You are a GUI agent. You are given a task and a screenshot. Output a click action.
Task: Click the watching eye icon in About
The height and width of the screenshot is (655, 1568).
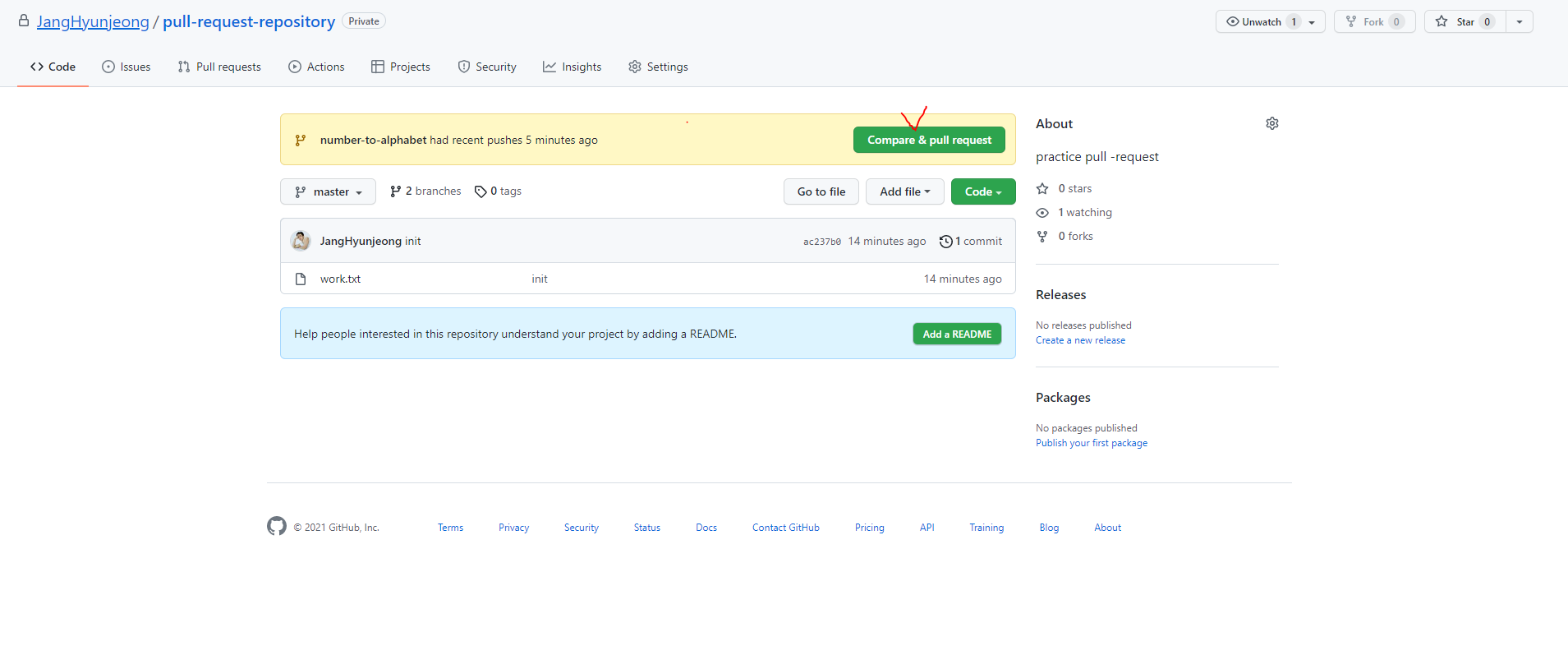(x=1042, y=212)
